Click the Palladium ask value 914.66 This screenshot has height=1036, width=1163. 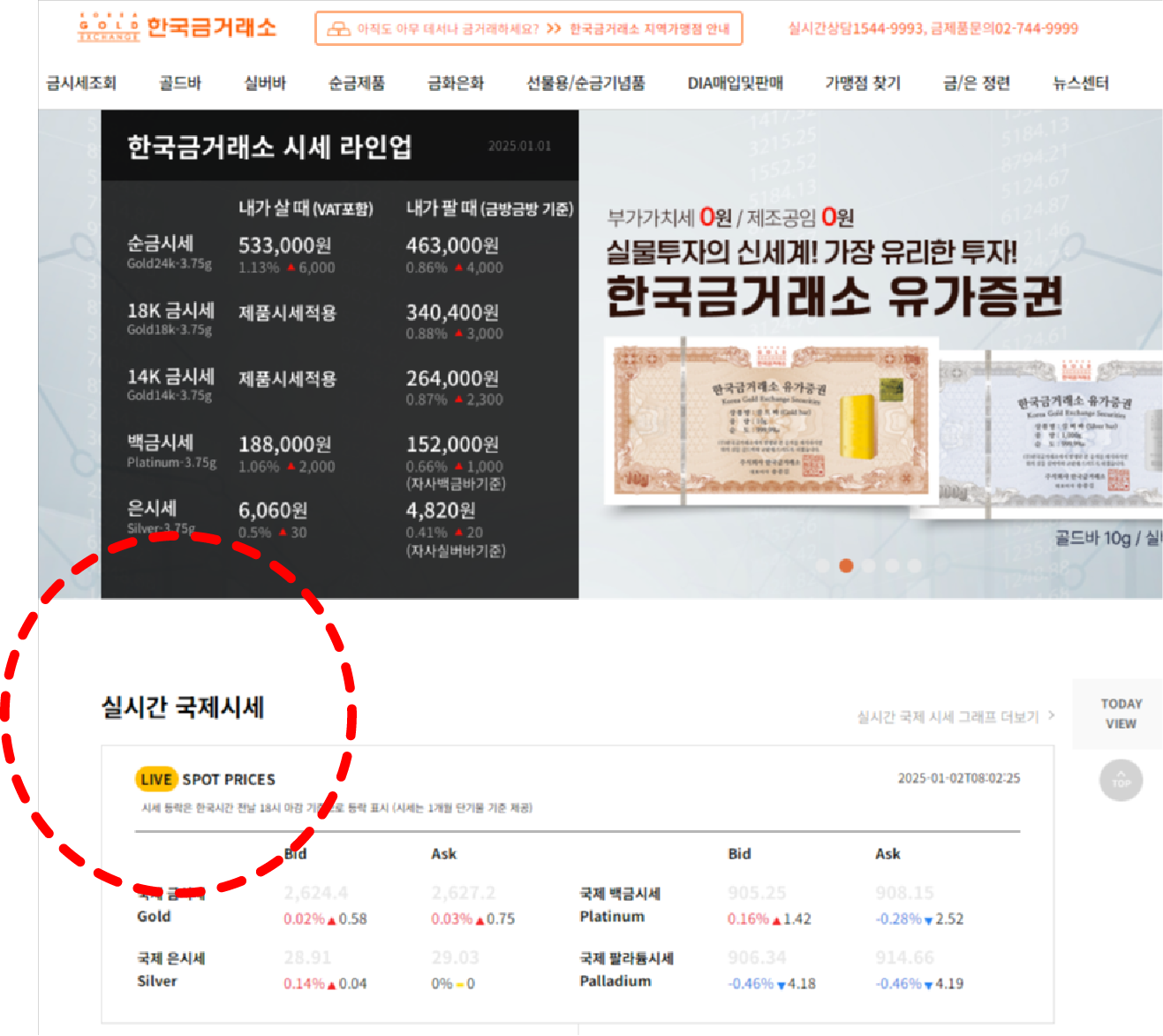click(x=904, y=957)
